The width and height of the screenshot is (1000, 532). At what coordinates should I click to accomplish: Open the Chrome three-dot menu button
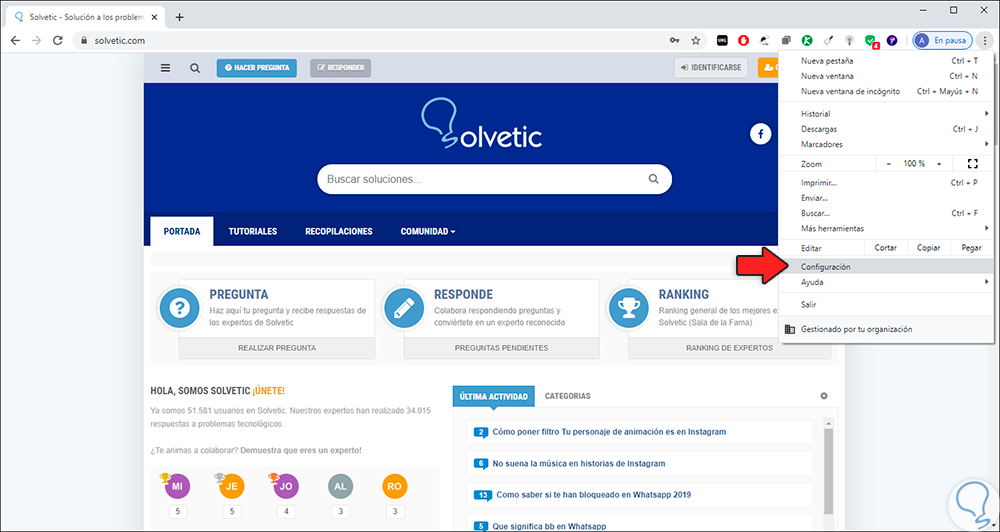coord(985,40)
